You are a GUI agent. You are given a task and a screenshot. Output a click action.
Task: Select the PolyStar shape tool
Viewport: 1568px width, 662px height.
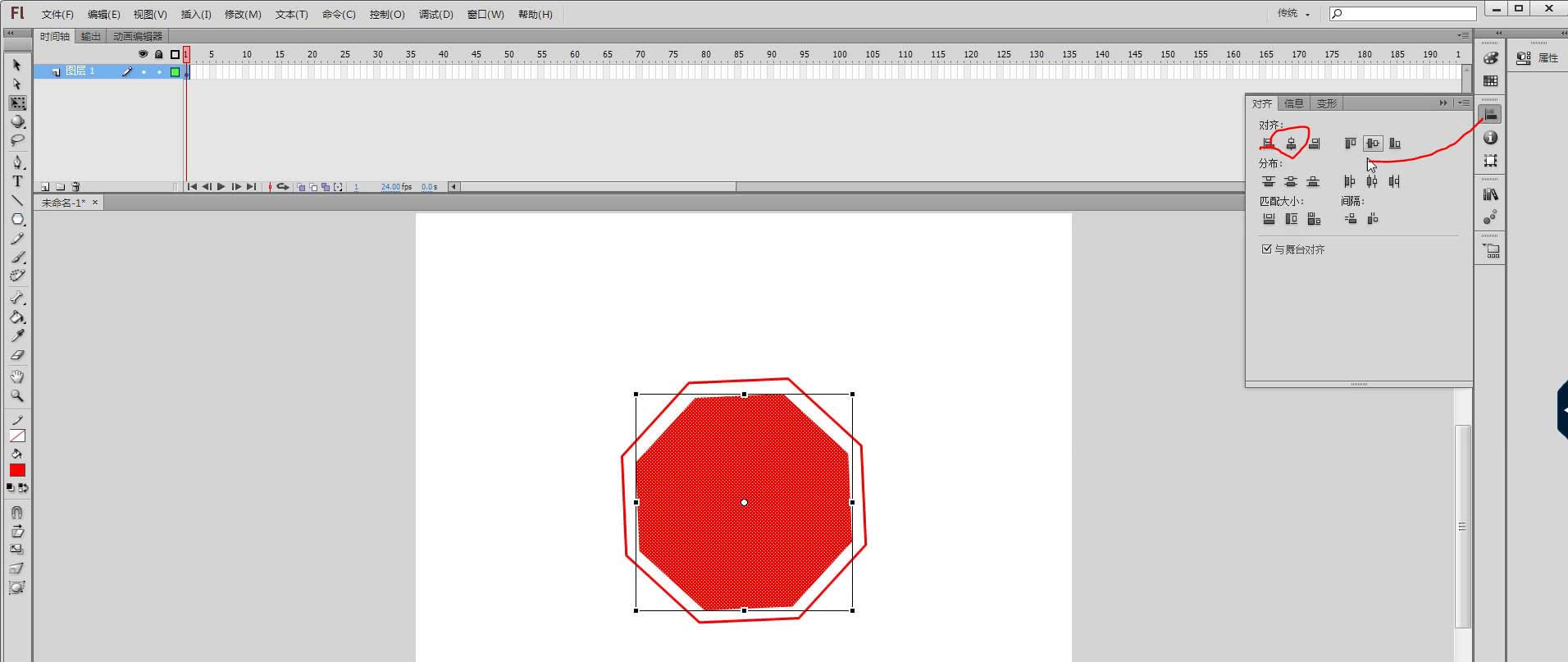[17, 219]
